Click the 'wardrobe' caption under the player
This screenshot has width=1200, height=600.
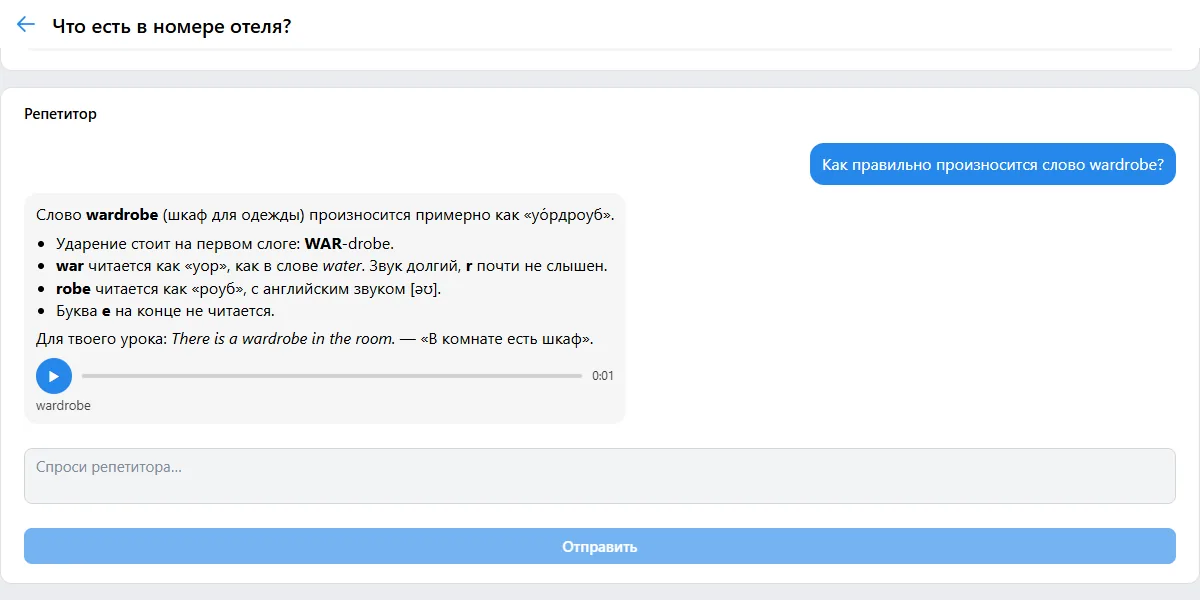(63, 406)
